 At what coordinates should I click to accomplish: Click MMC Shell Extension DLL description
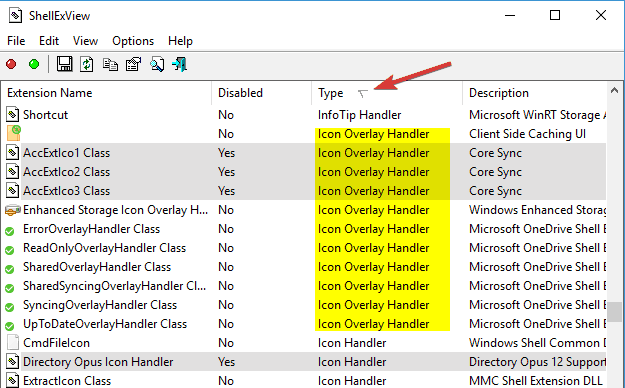(536, 381)
